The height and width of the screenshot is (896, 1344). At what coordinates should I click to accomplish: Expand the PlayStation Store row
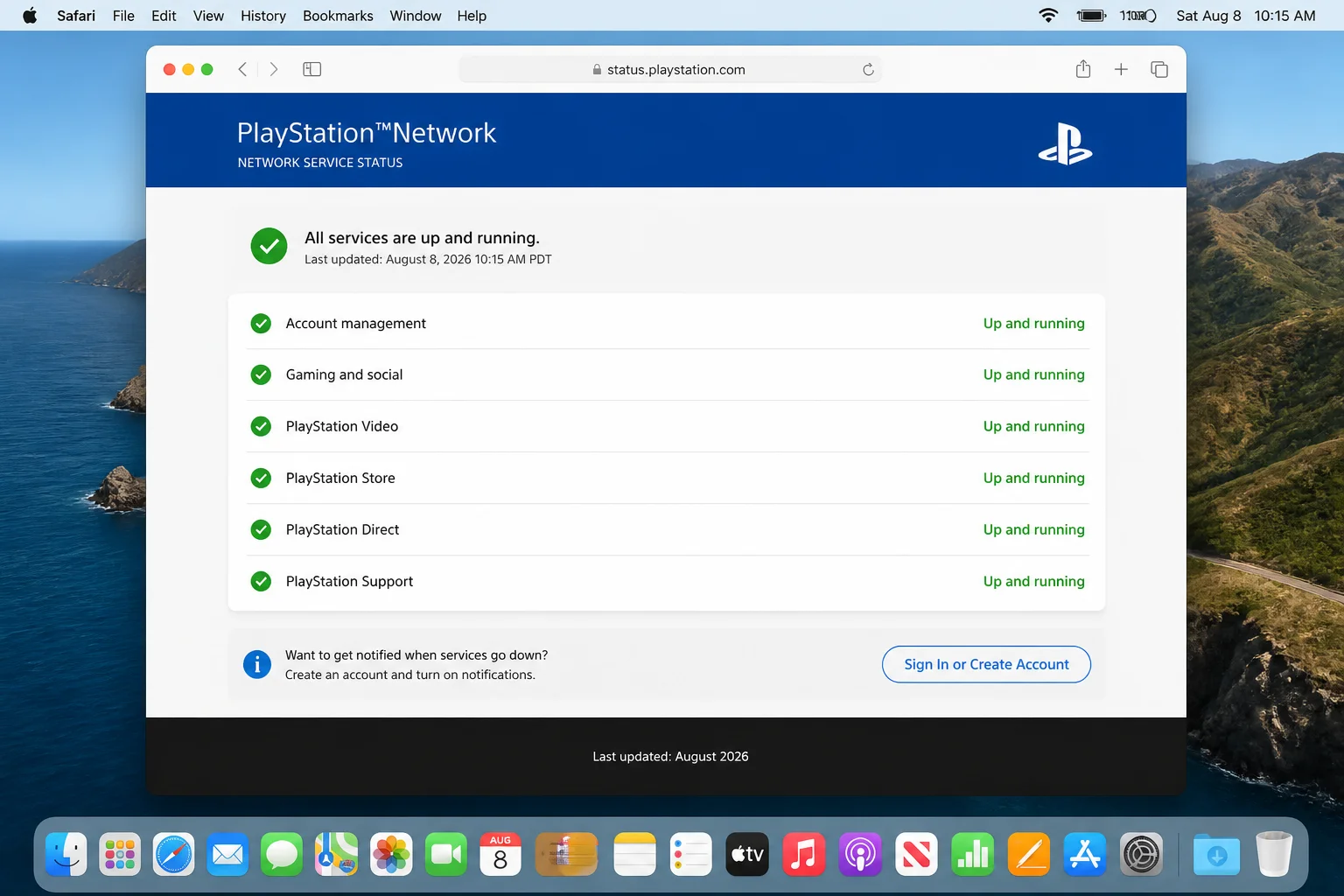point(667,478)
